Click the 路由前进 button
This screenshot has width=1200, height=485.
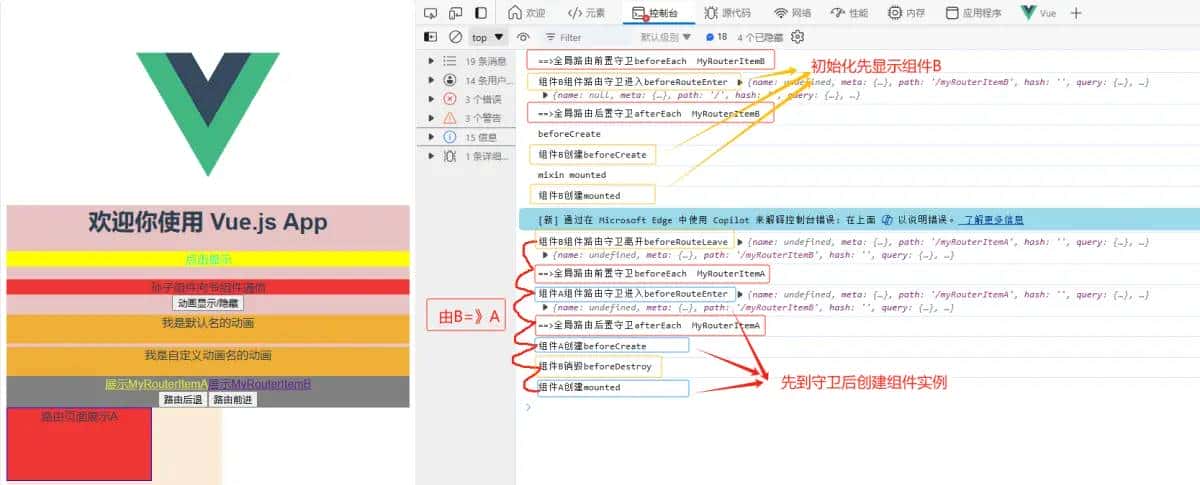(233, 399)
